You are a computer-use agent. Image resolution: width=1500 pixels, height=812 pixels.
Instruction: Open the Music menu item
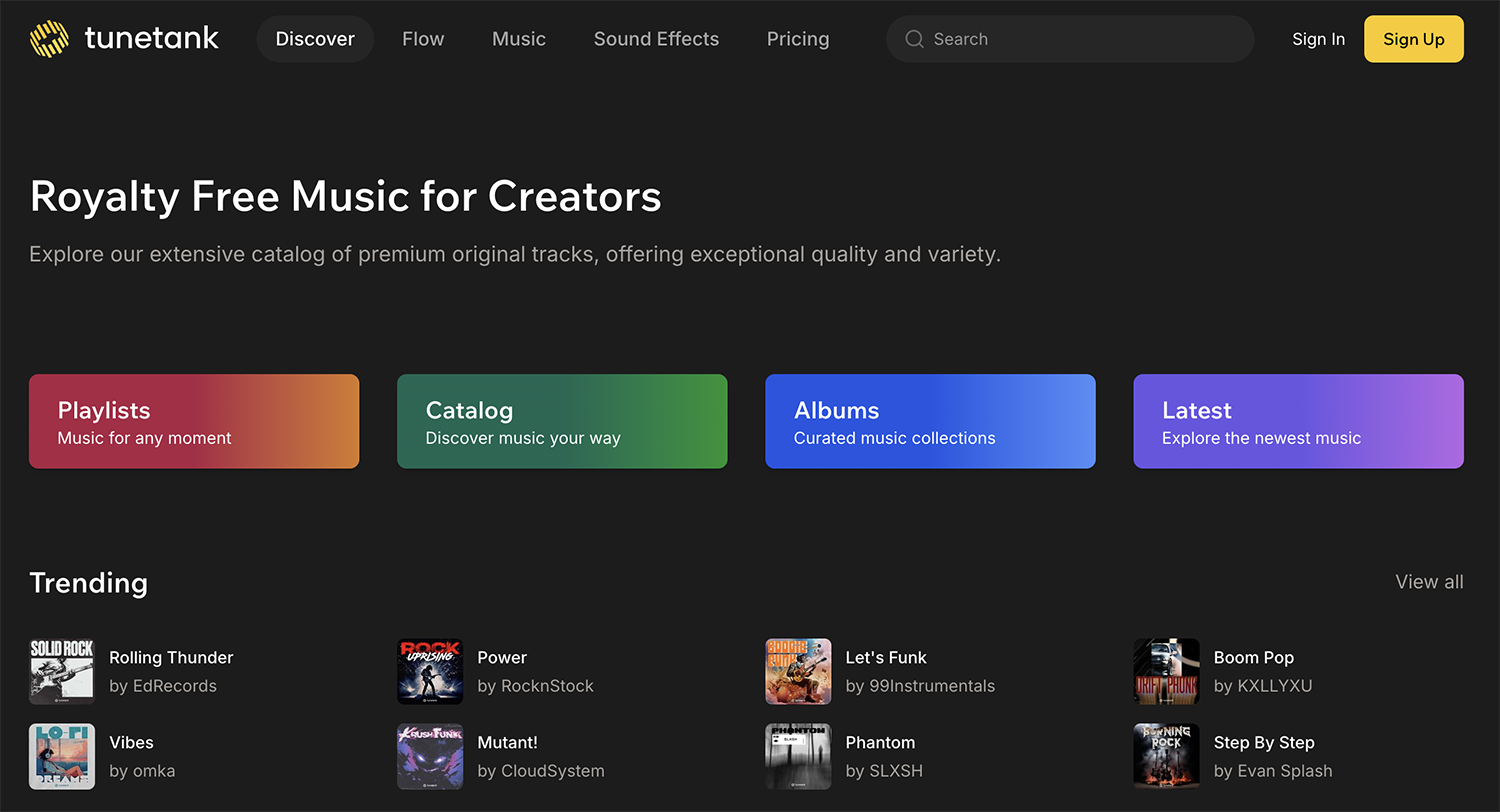pos(519,39)
